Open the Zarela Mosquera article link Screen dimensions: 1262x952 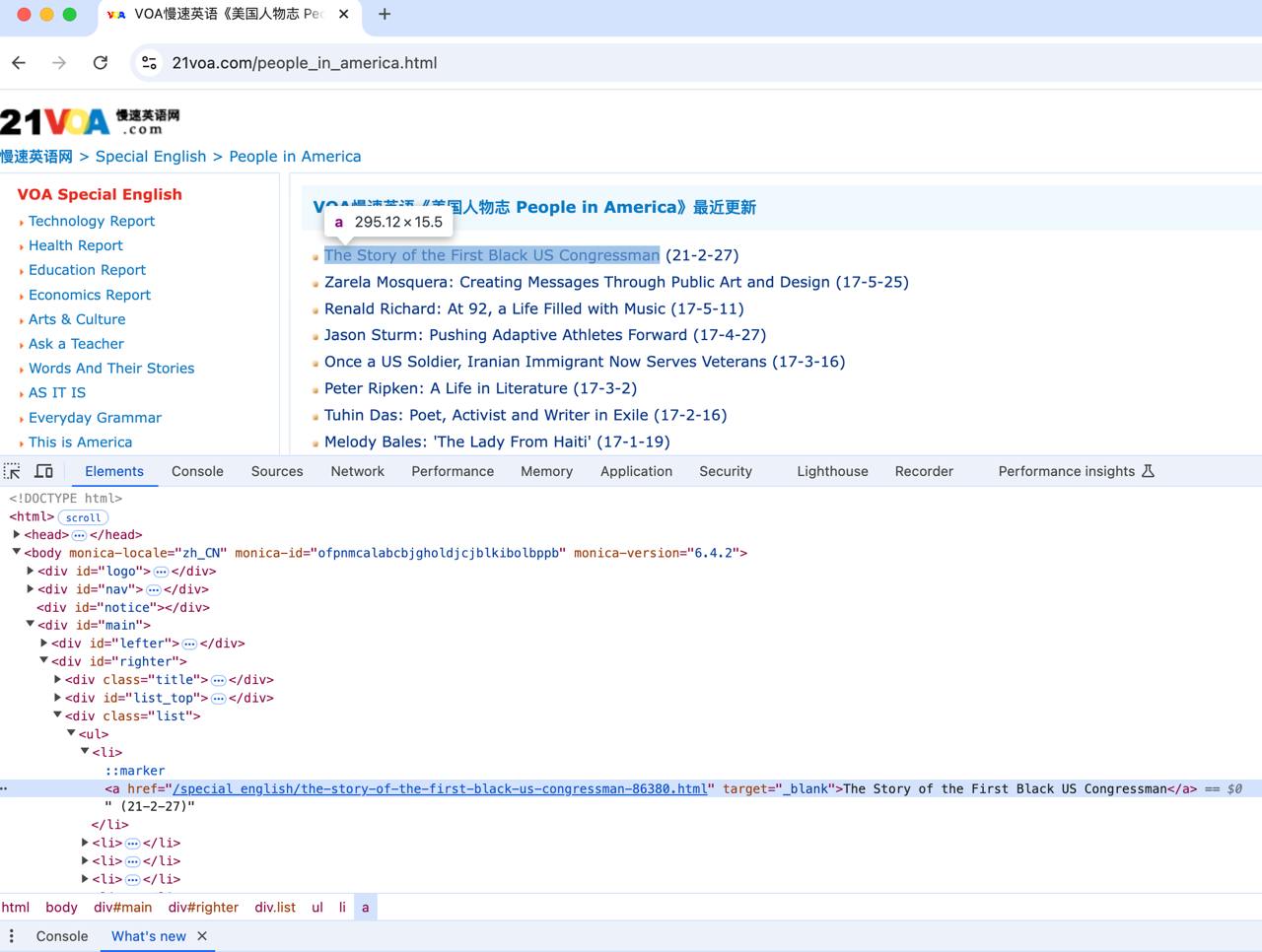click(x=578, y=282)
